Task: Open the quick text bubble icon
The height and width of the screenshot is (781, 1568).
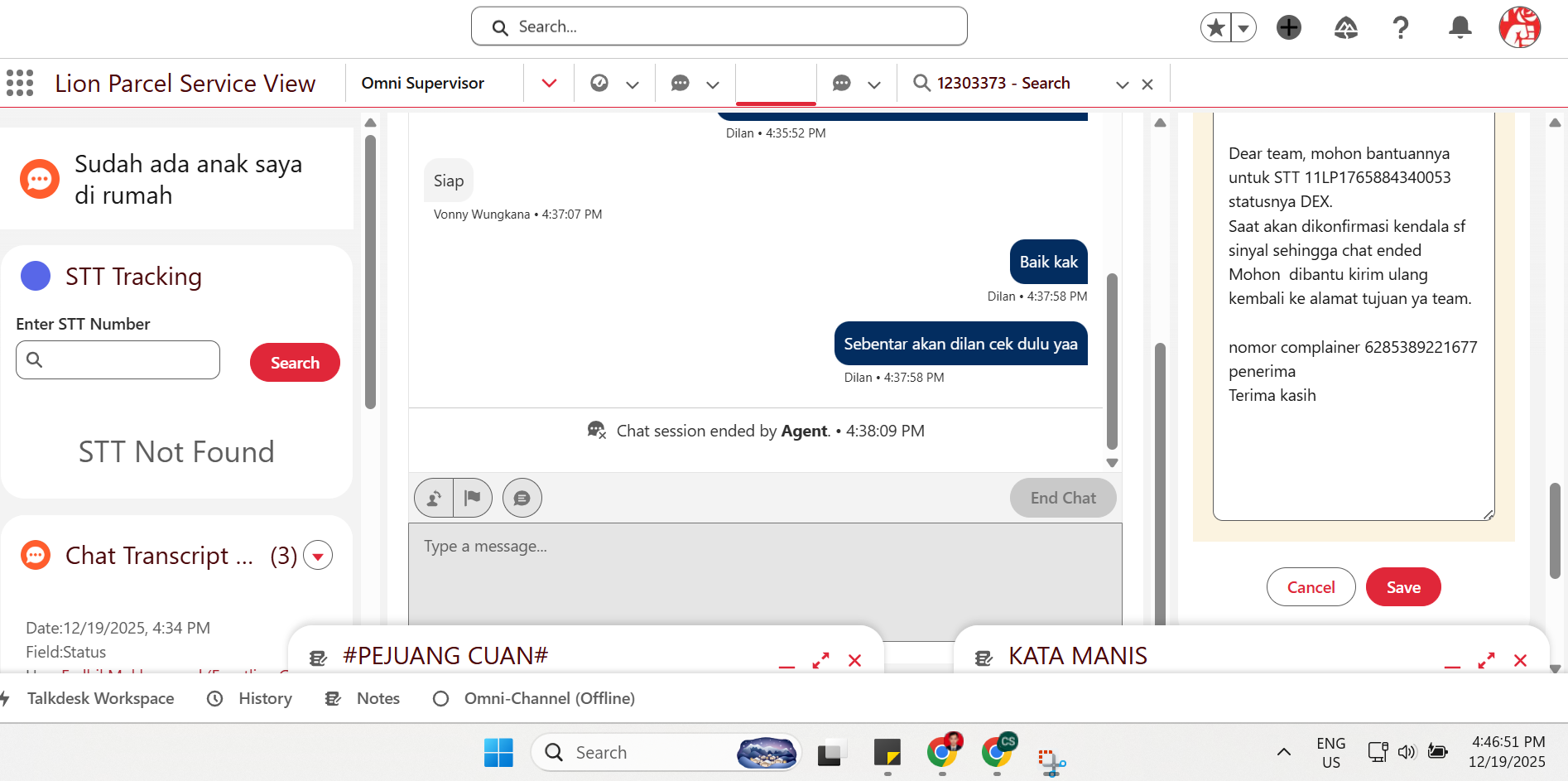Action: pyautogui.click(x=522, y=498)
